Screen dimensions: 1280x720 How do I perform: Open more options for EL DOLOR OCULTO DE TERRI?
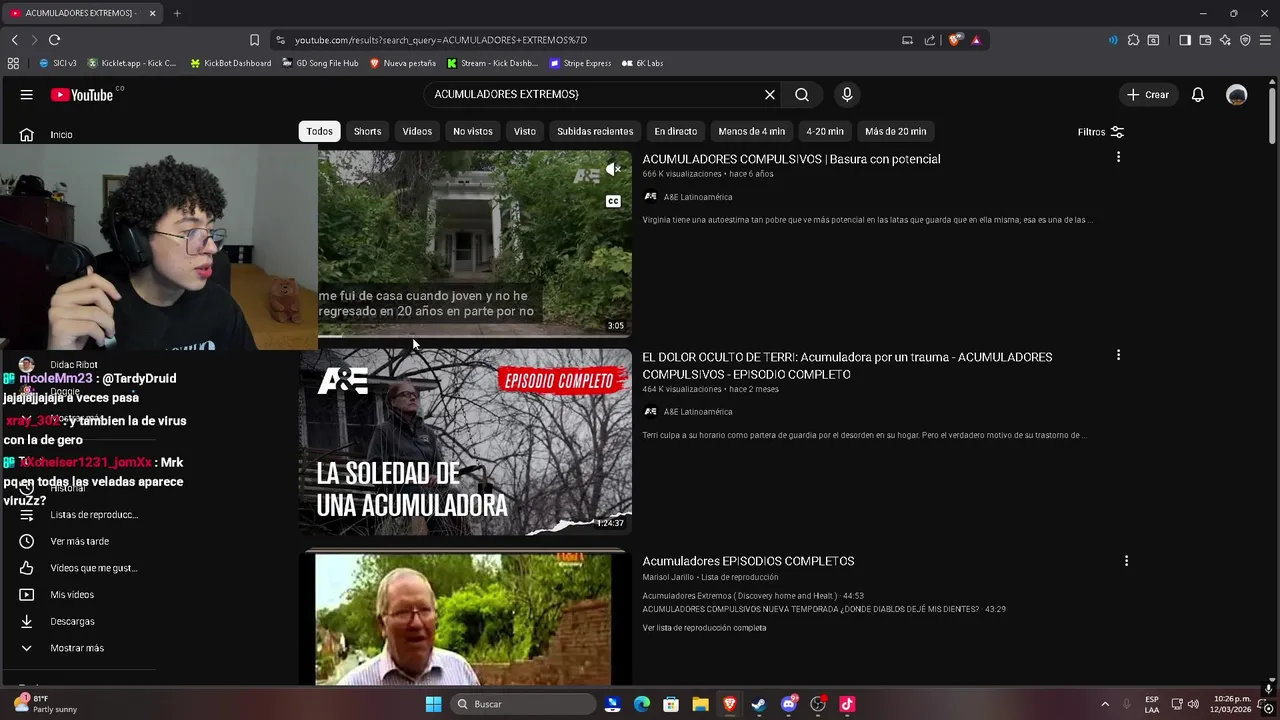1118,355
